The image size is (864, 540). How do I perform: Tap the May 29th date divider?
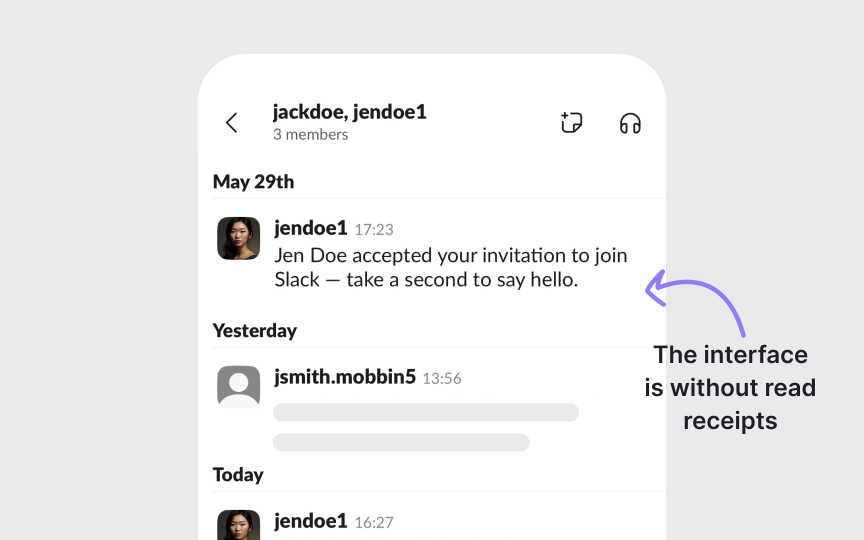click(x=254, y=182)
